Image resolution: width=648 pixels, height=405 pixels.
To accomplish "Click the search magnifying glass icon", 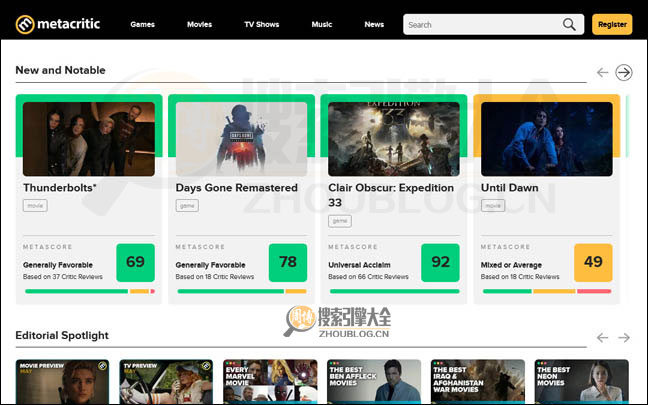I will 569,24.
